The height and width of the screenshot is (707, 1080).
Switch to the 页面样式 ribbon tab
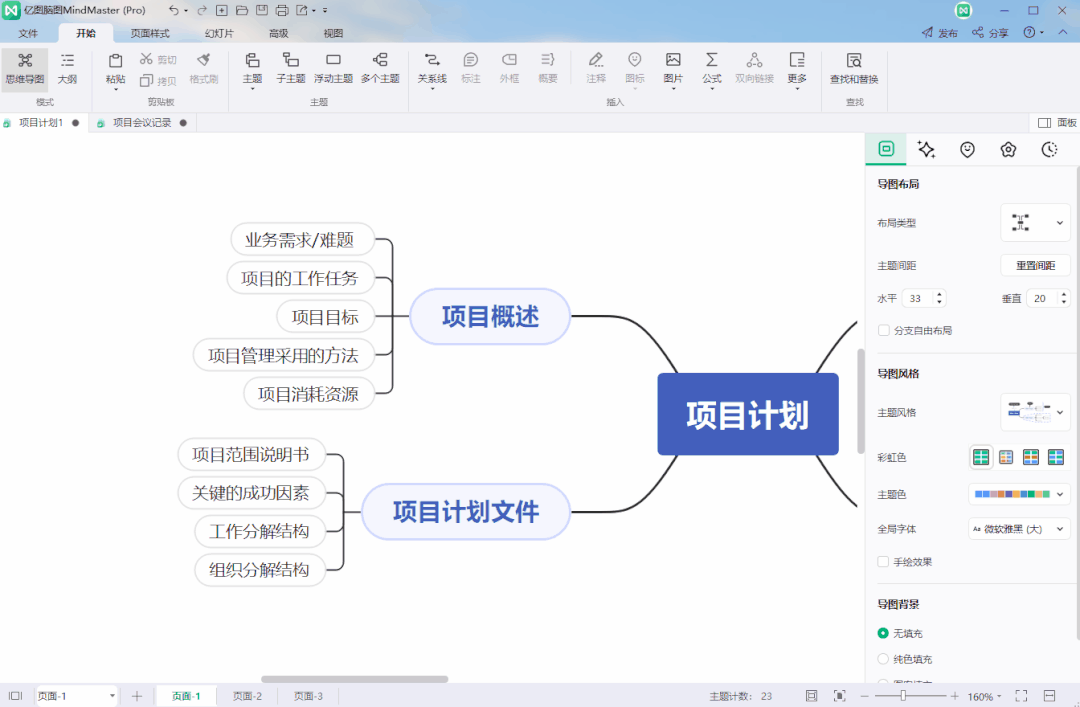[x=150, y=33]
